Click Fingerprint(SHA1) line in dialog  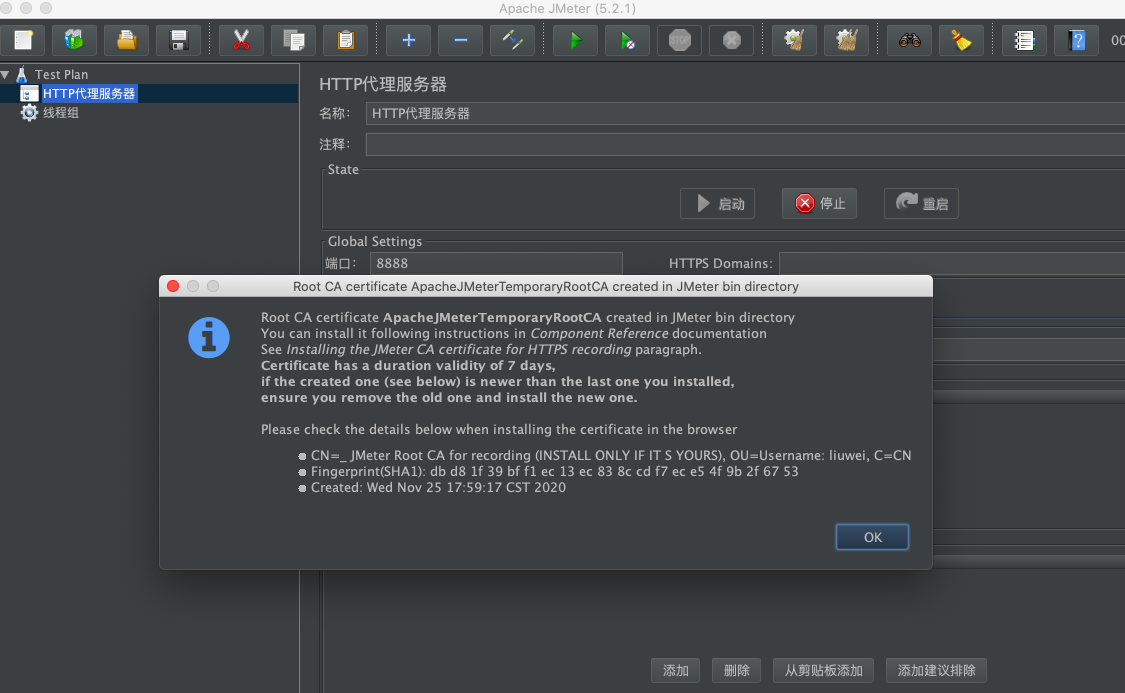[554, 471]
